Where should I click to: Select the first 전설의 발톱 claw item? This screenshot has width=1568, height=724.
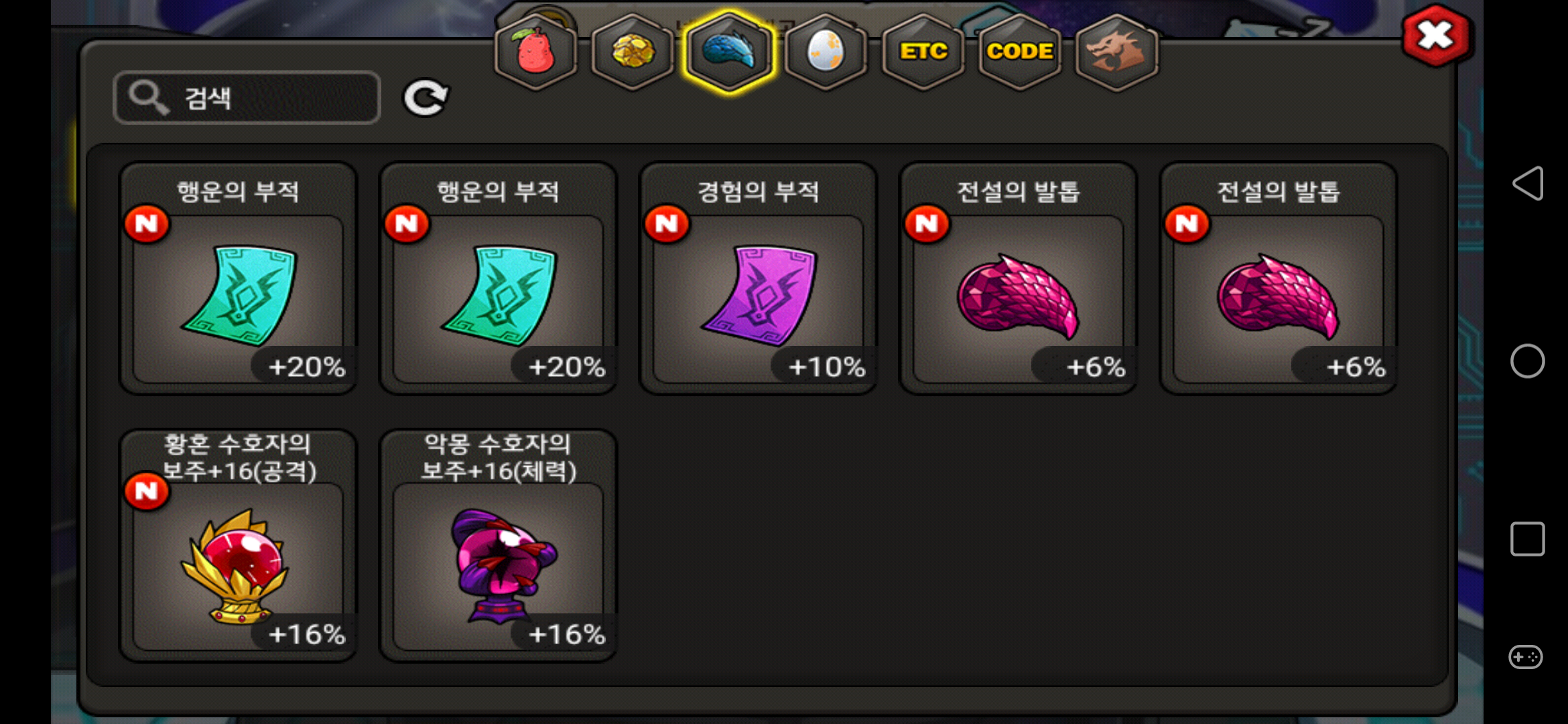click(x=1018, y=278)
